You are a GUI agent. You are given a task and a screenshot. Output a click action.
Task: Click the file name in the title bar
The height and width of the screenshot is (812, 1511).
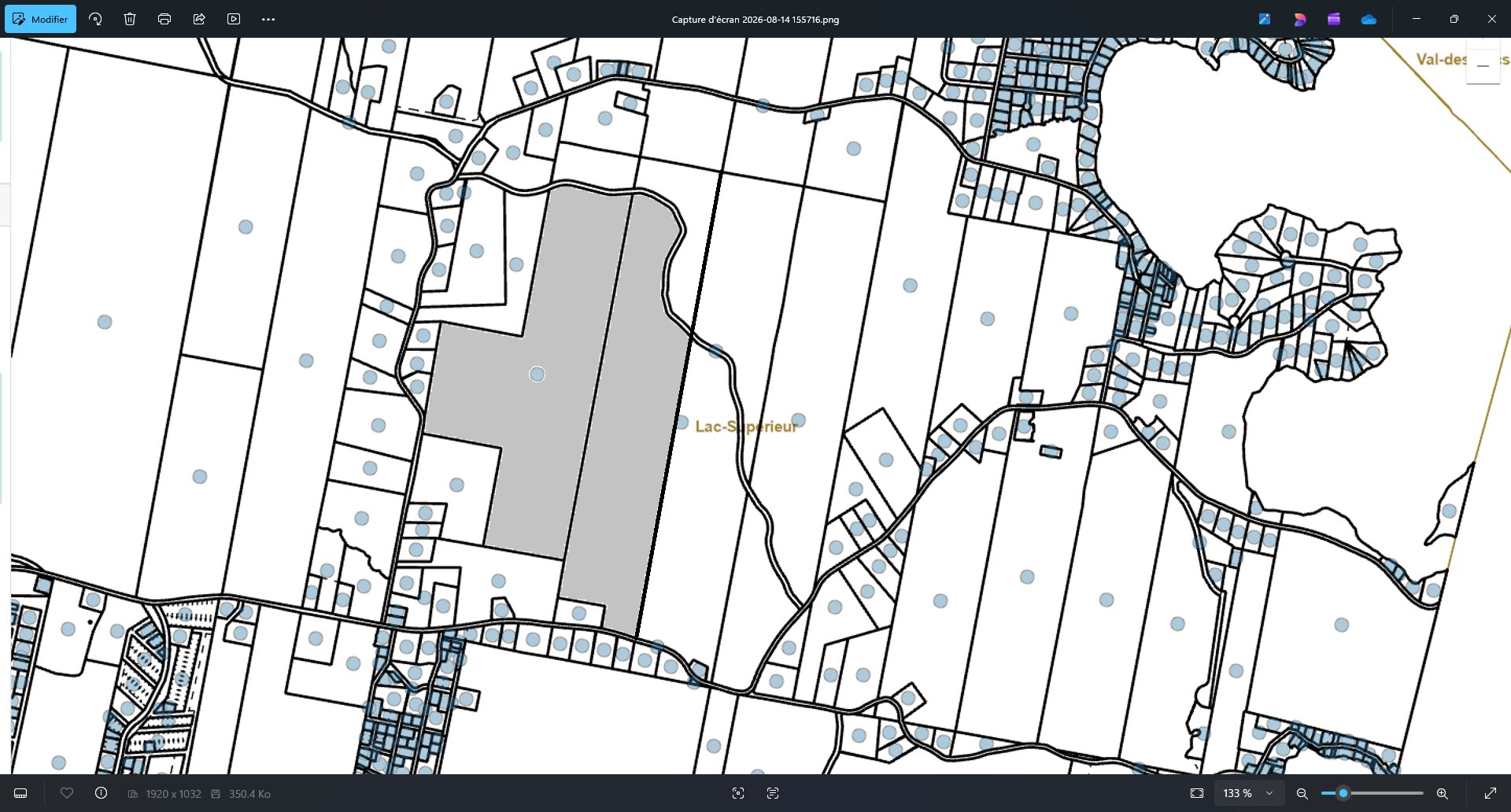pyautogui.click(x=755, y=20)
